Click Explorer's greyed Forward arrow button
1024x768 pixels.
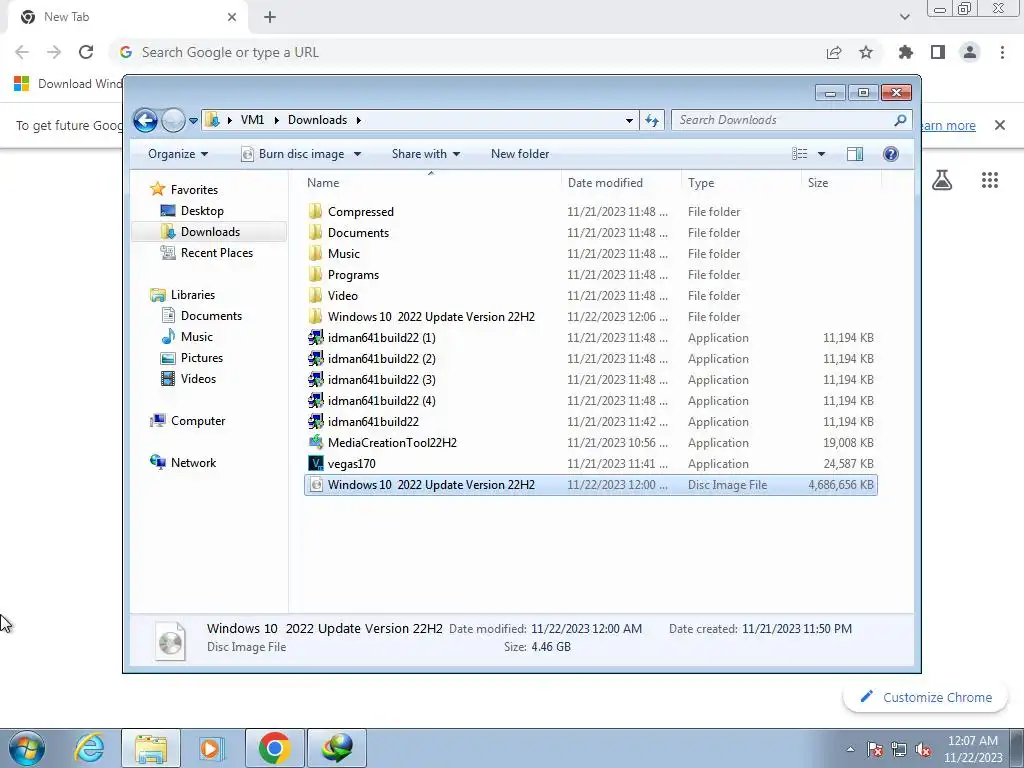point(173,120)
